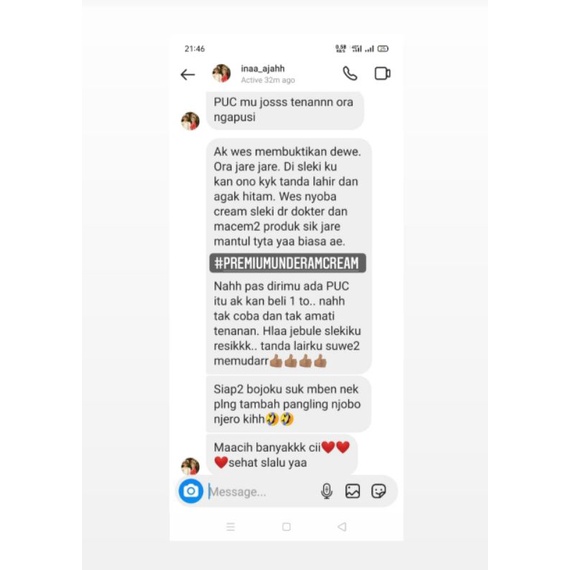Viewport: 570px width, 570px height.
Task: Open inaa_ajahh profile picture in header
Action: pyautogui.click(x=221, y=73)
